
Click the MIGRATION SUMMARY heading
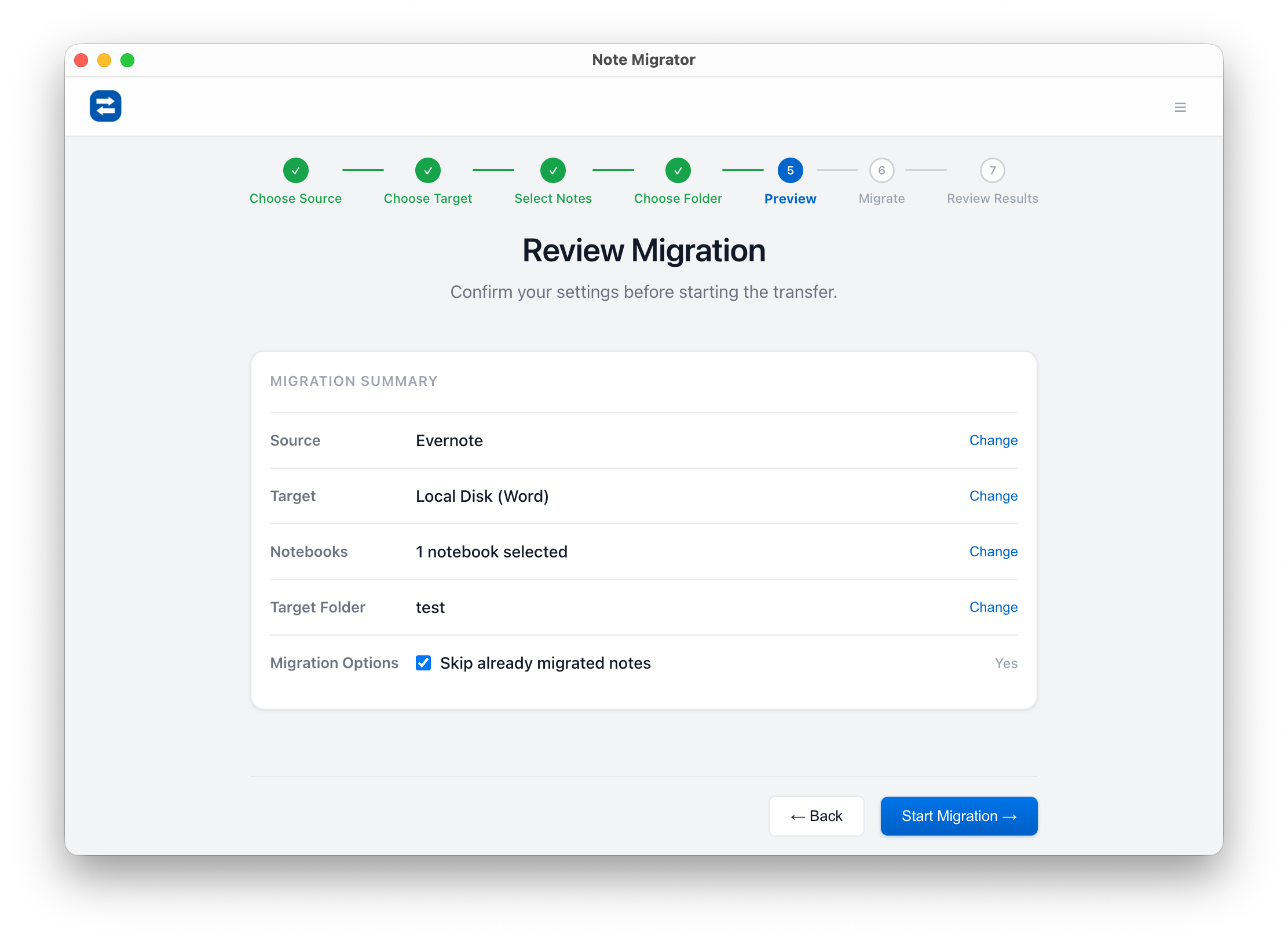tap(354, 381)
